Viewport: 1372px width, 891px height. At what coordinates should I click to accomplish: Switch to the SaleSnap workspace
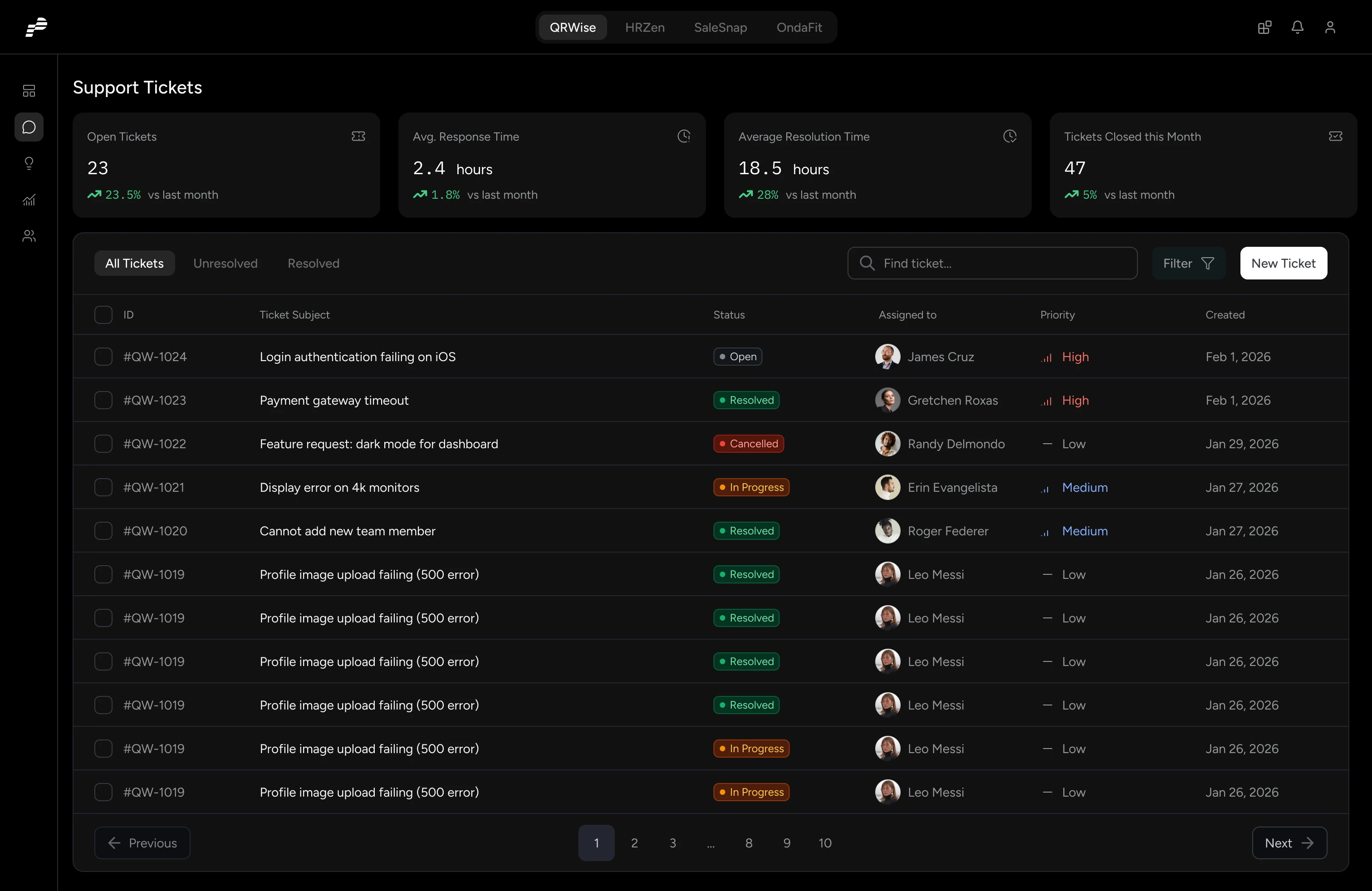click(x=720, y=27)
